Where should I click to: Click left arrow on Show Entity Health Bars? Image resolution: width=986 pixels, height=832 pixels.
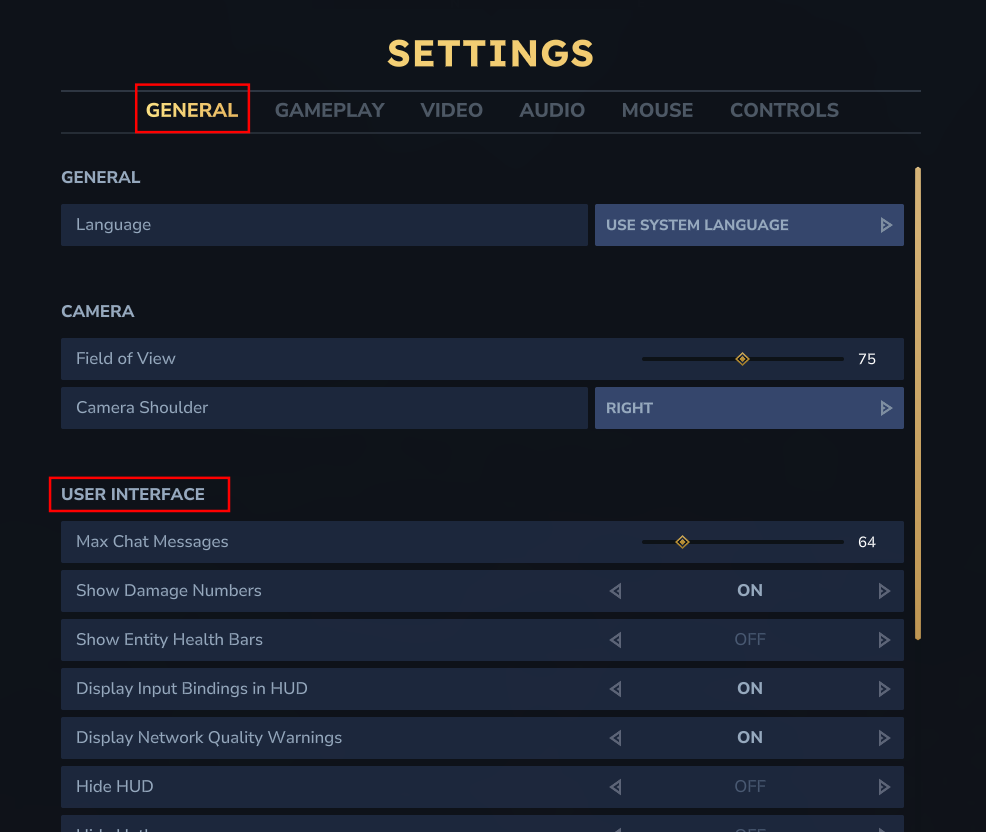pyautogui.click(x=615, y=640)
